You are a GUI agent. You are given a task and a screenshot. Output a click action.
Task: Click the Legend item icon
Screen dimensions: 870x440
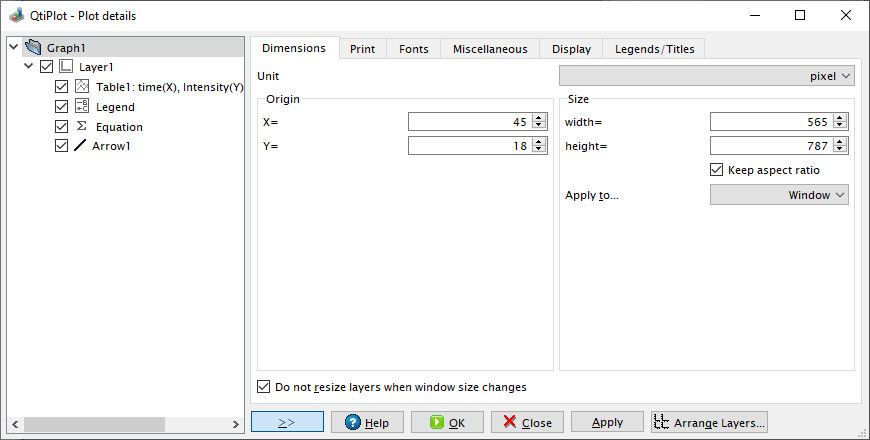tap(82, 106)
